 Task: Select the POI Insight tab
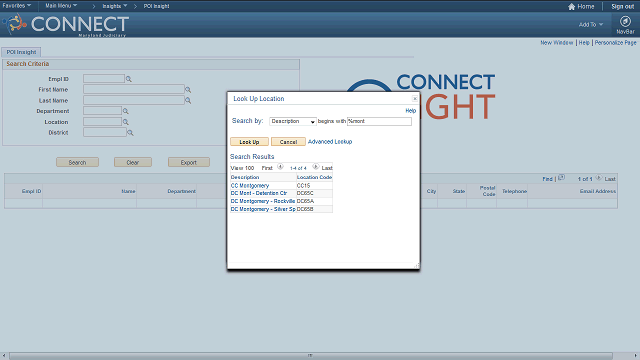21,52
